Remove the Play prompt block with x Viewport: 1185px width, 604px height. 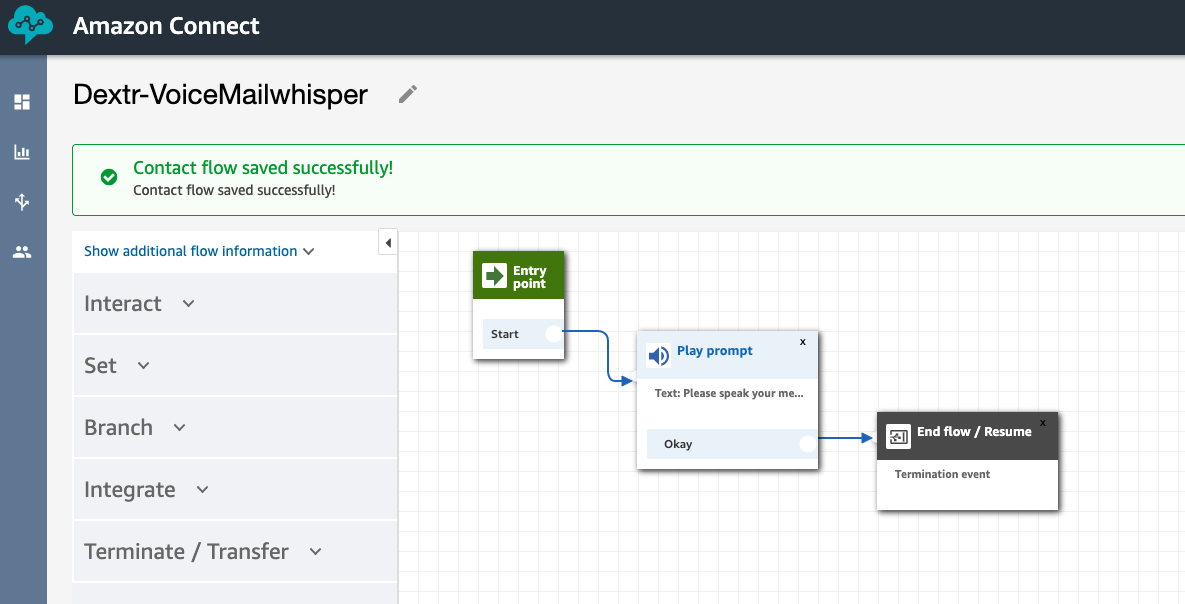(x=803, y=342)
